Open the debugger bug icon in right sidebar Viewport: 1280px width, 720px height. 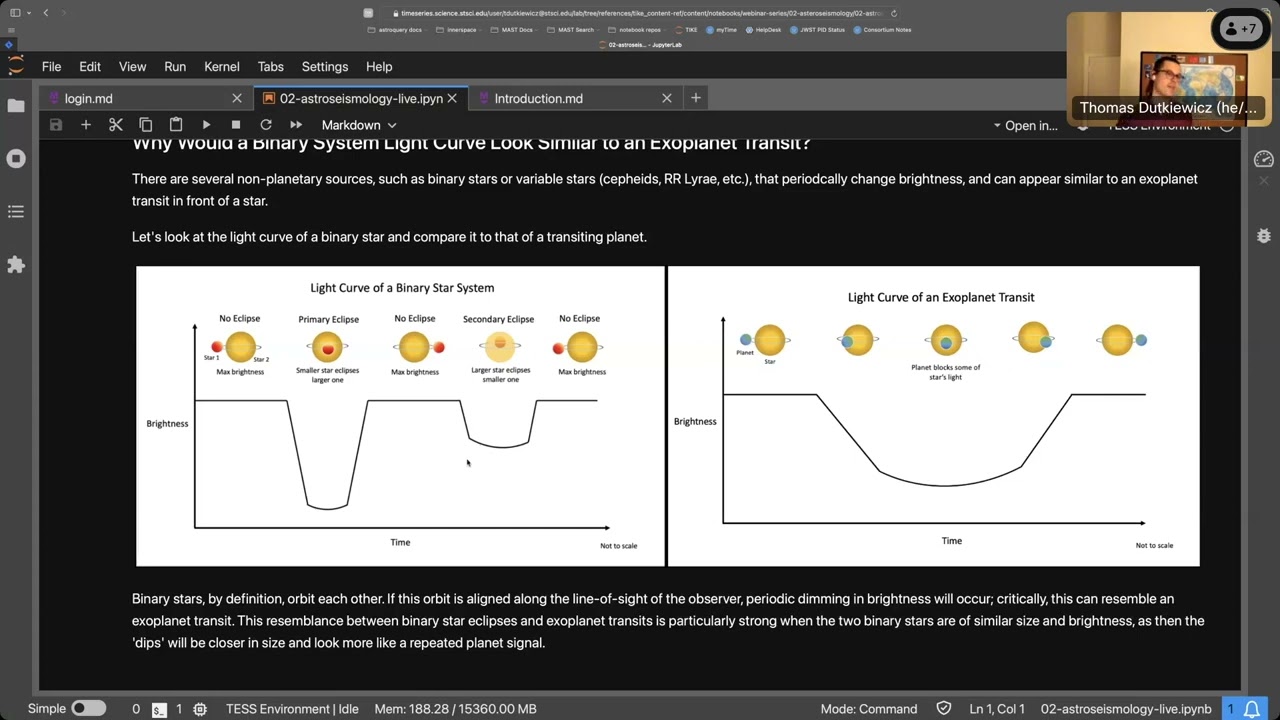coord(1264,236)
